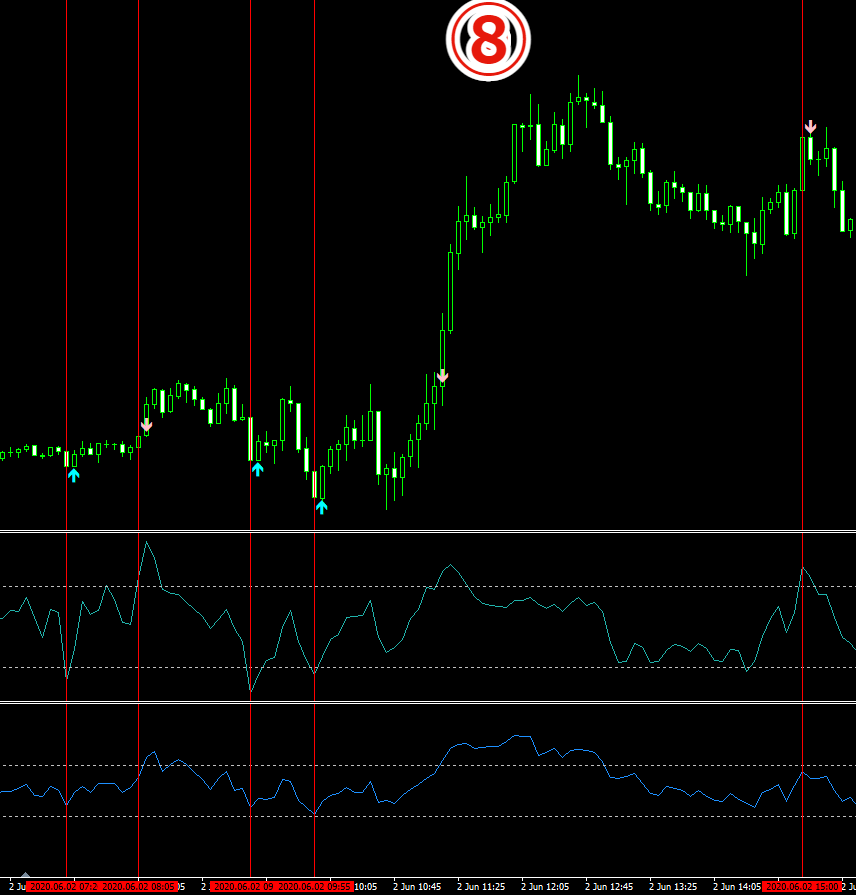Click the 2 Jun 11:25 time axis label

(481, 886)
